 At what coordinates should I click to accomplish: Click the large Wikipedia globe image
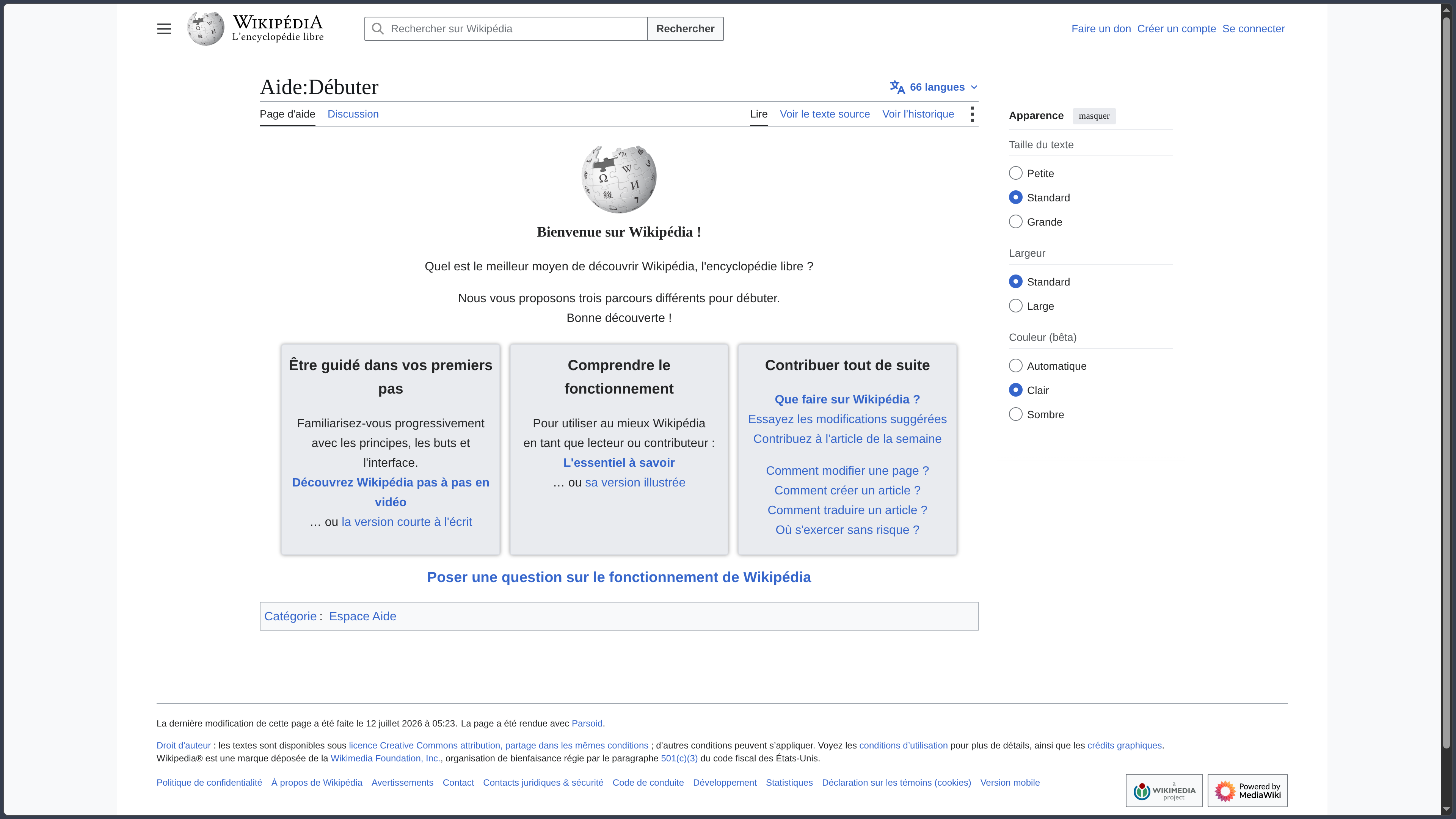point(619,179)
